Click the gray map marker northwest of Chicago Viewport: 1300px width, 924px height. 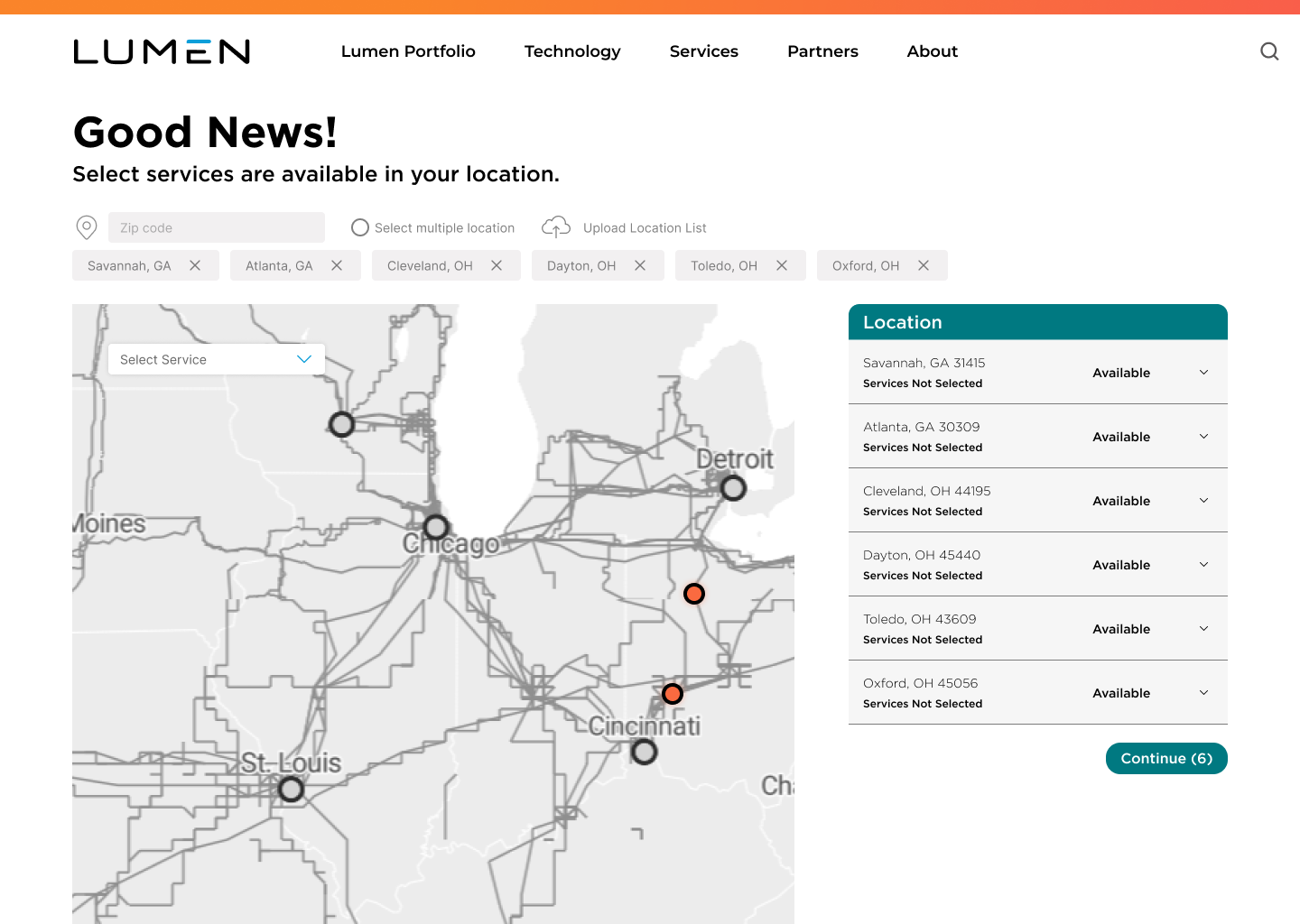pyautogui.click(x=341, y=424)
